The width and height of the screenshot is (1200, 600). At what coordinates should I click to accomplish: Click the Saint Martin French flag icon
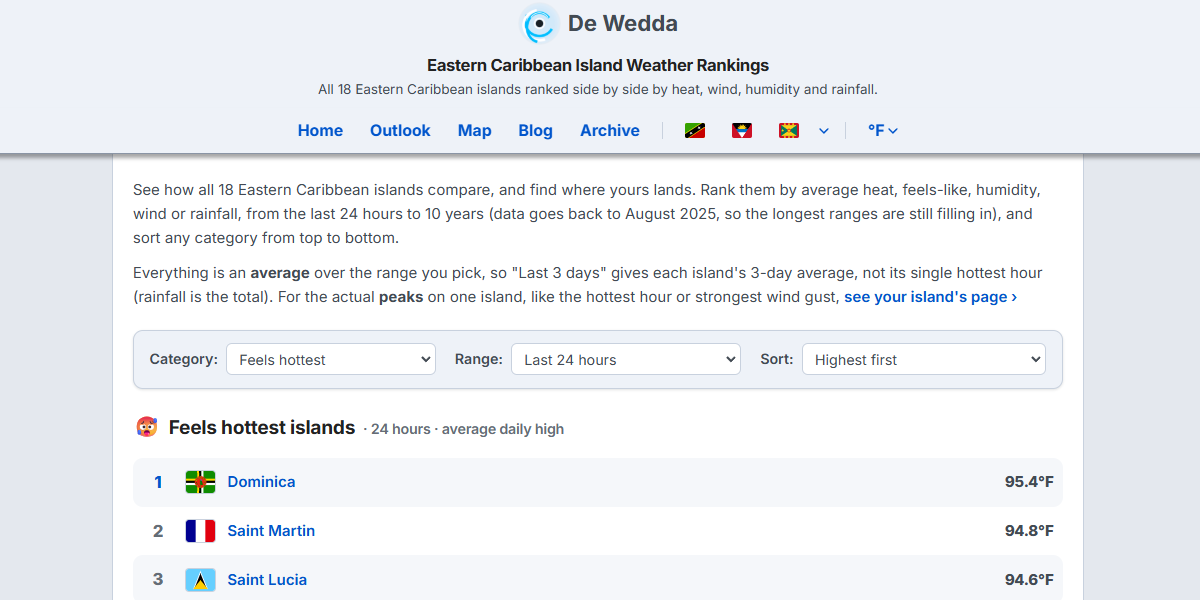tap(201, 531)
